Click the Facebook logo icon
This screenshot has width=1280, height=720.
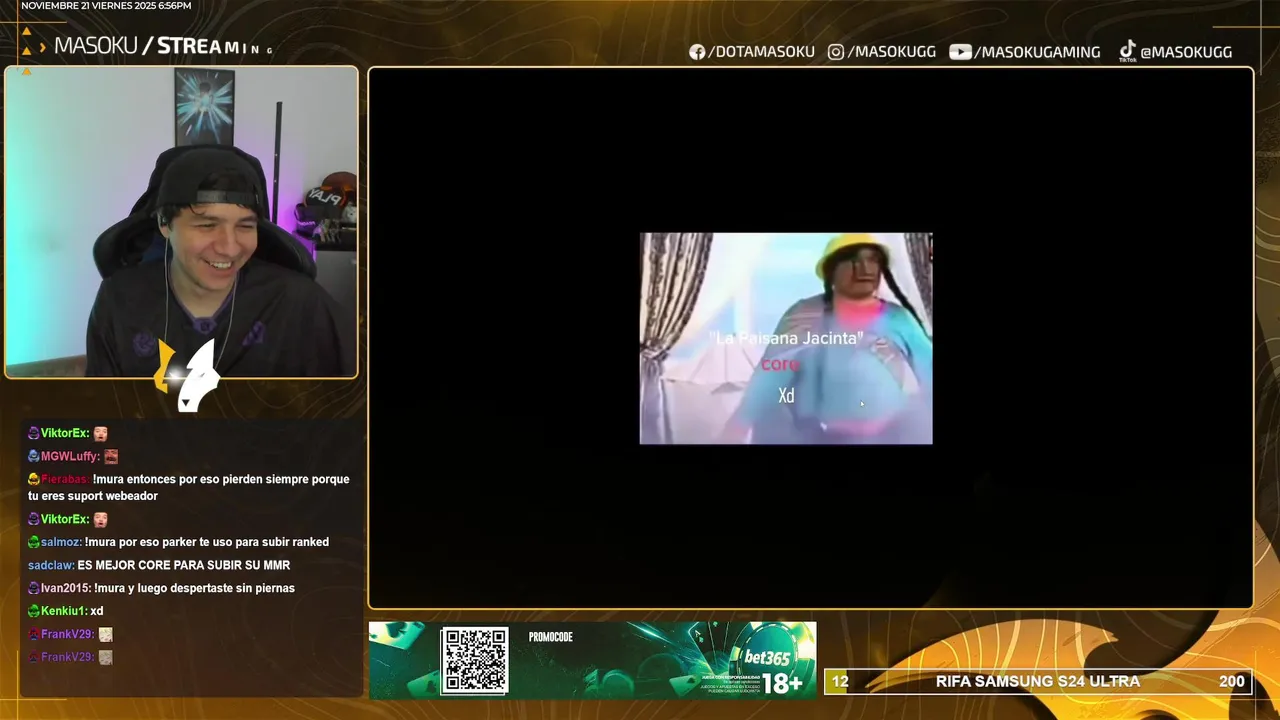pyautogui.click(x=697, y=52)
